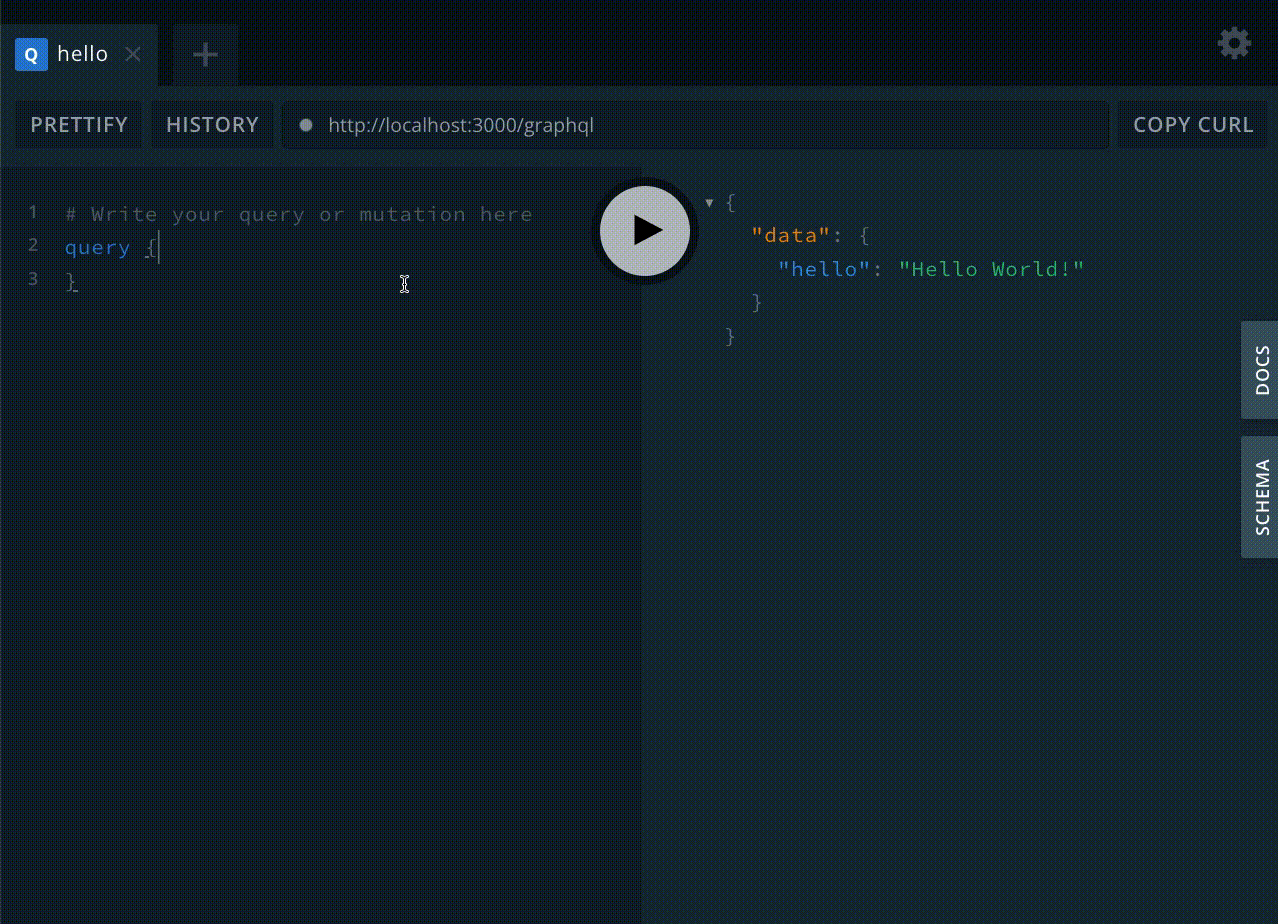Open the settings gear
Screen dimensions: 1278x924
pyautogui.click(x=1233, y=43)
